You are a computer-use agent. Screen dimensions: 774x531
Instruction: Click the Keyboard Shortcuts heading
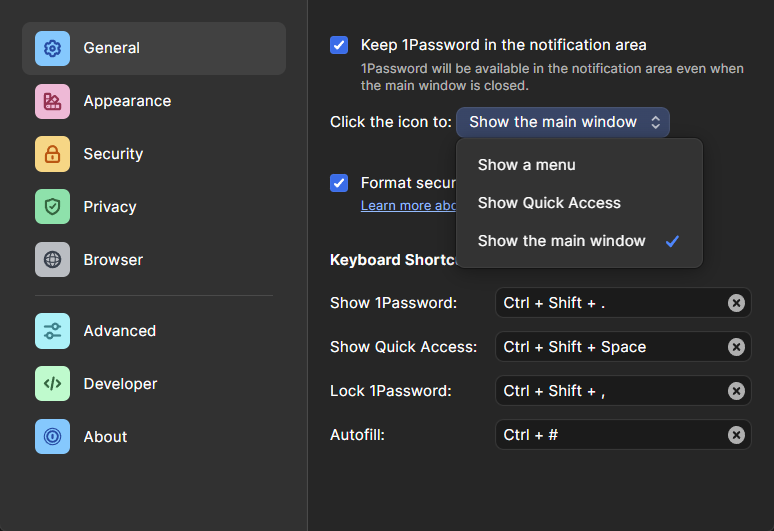click(393, 260)
